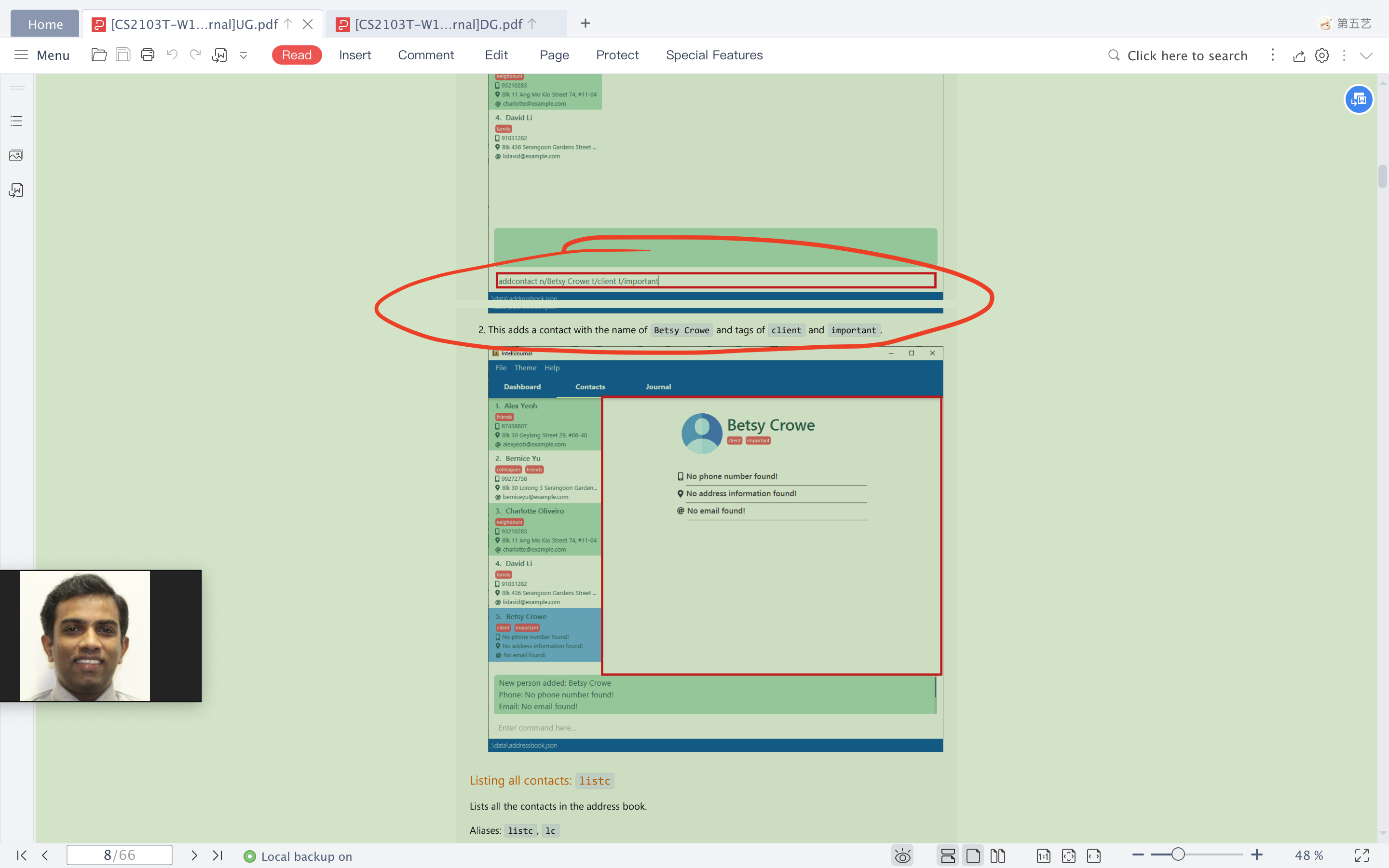The width and height of the screenshot is (1389, 868).
Task: Click the Print icon in toolbar
Action: 148,55
